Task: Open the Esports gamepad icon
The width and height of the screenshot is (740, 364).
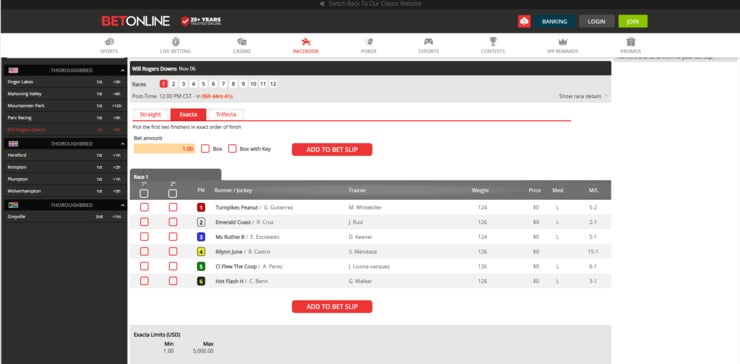Action: [x=428, y=42]
